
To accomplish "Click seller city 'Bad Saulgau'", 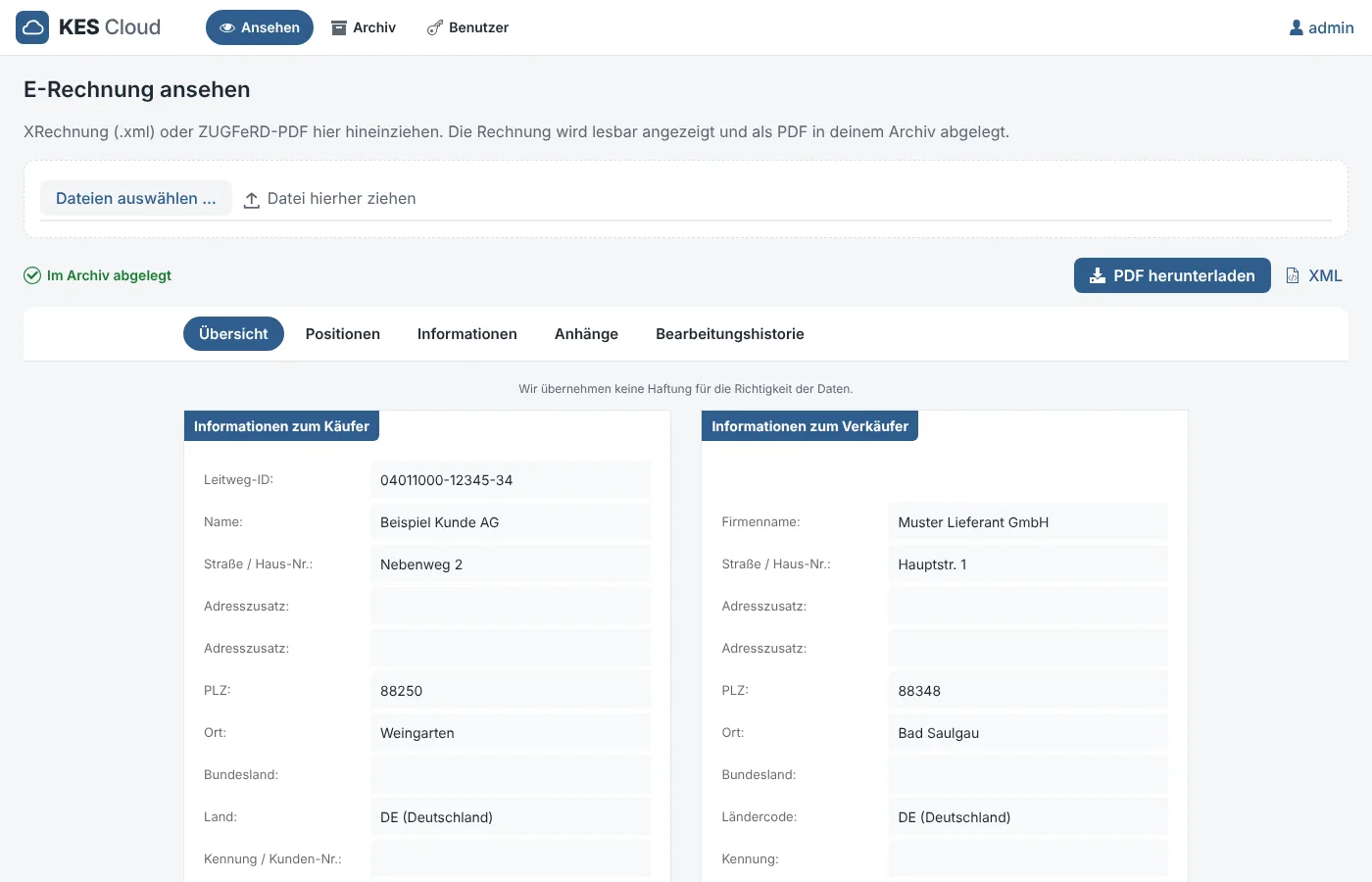I will (x=1028, y=733).
